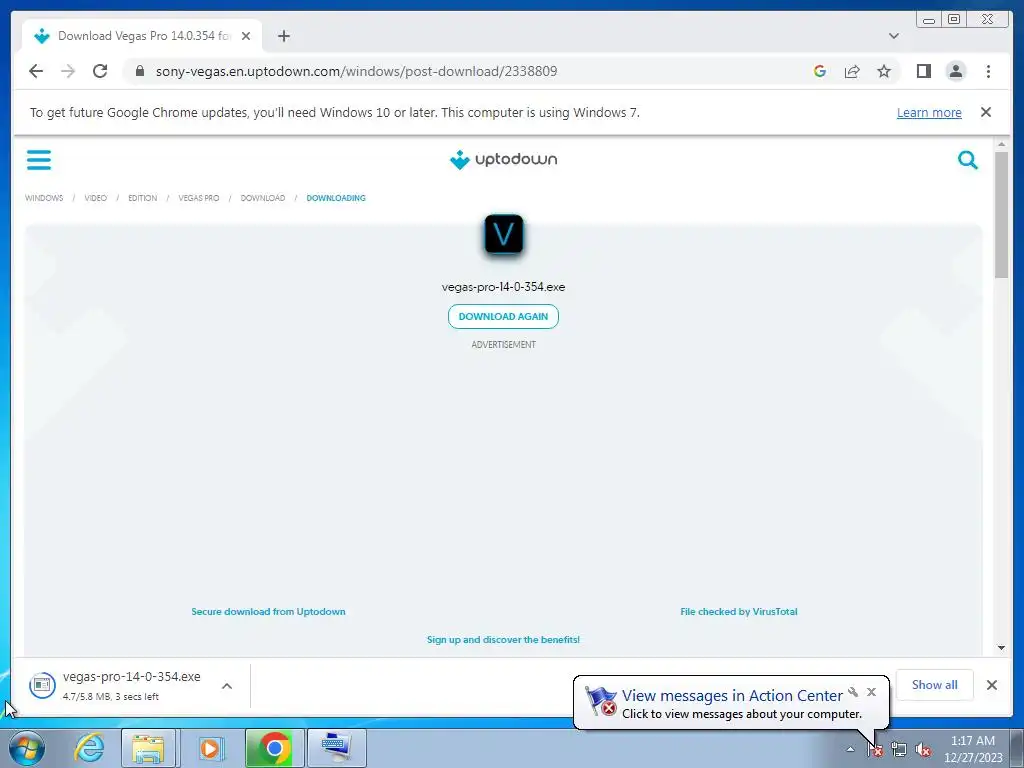Open the Uptodown search magnifier
Screen dimensions: 1024x768
[x=967, y=159]
